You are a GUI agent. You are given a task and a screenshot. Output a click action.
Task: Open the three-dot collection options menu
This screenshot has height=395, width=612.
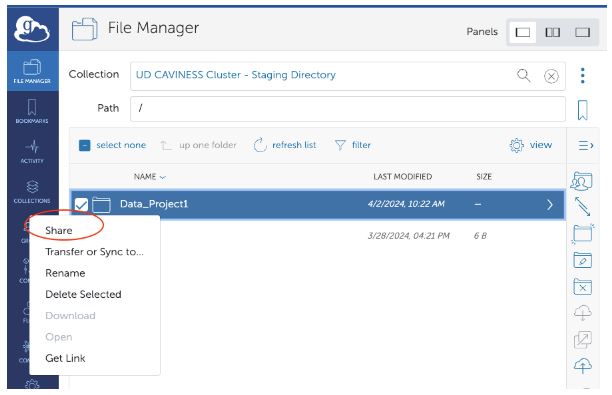coord(582,75)
